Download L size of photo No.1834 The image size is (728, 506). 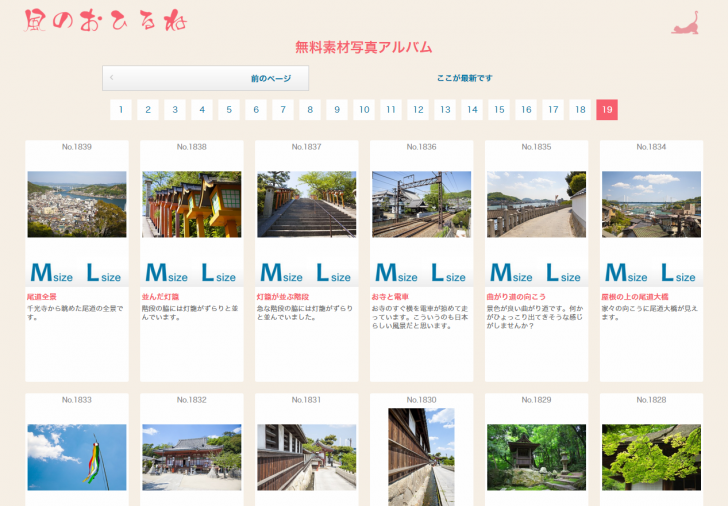678,272
